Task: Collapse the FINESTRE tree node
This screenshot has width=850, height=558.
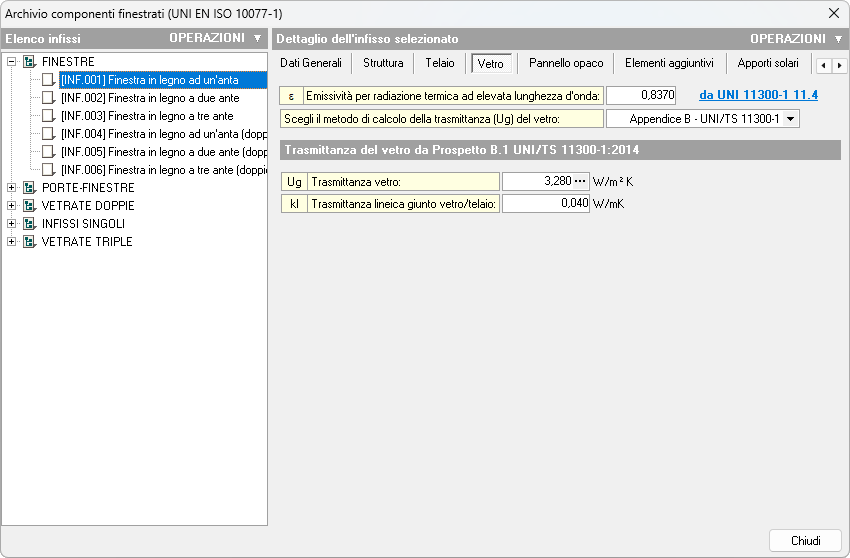Action: pos(12,62)
